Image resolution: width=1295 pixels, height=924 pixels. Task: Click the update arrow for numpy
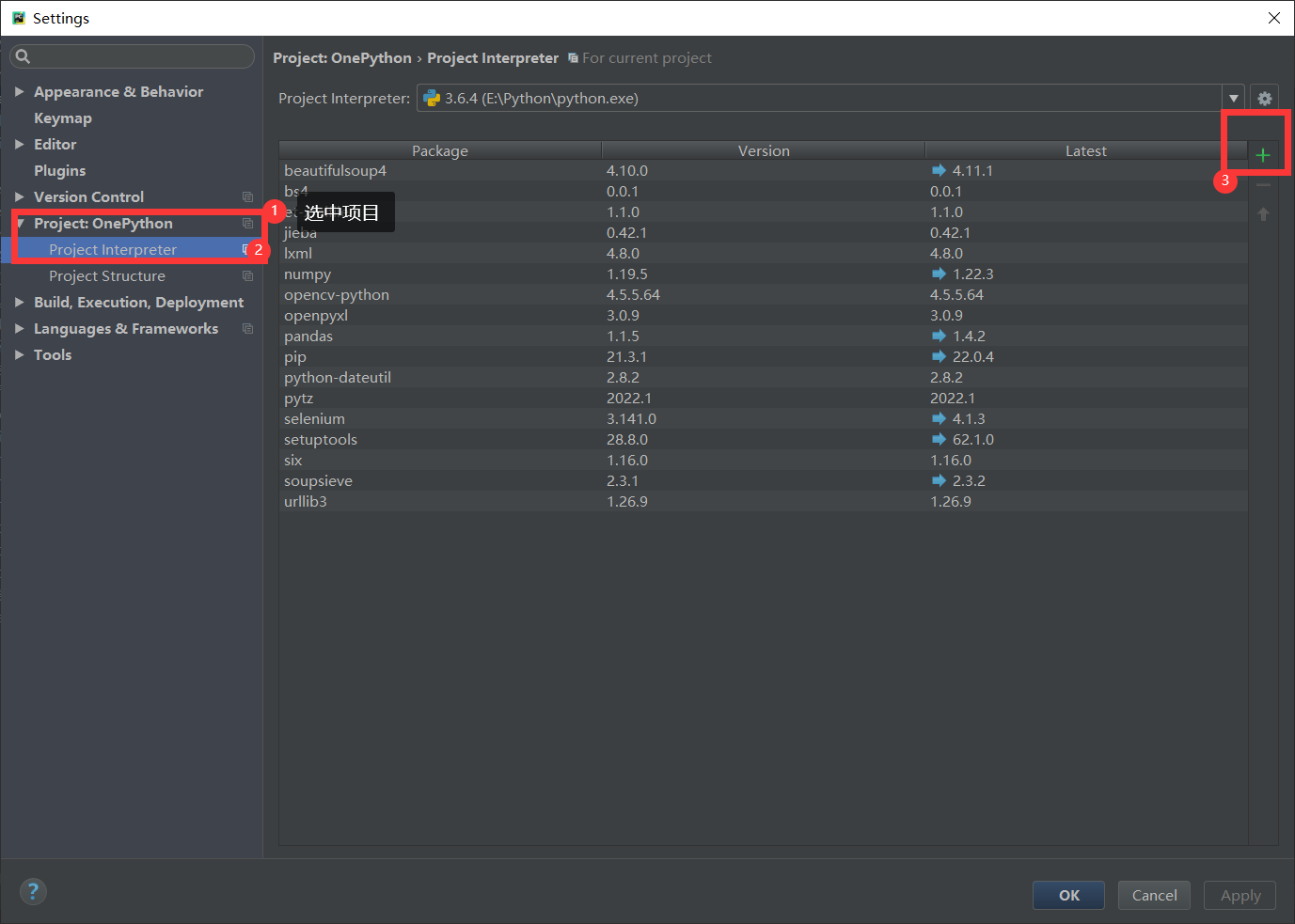[939, 274]
